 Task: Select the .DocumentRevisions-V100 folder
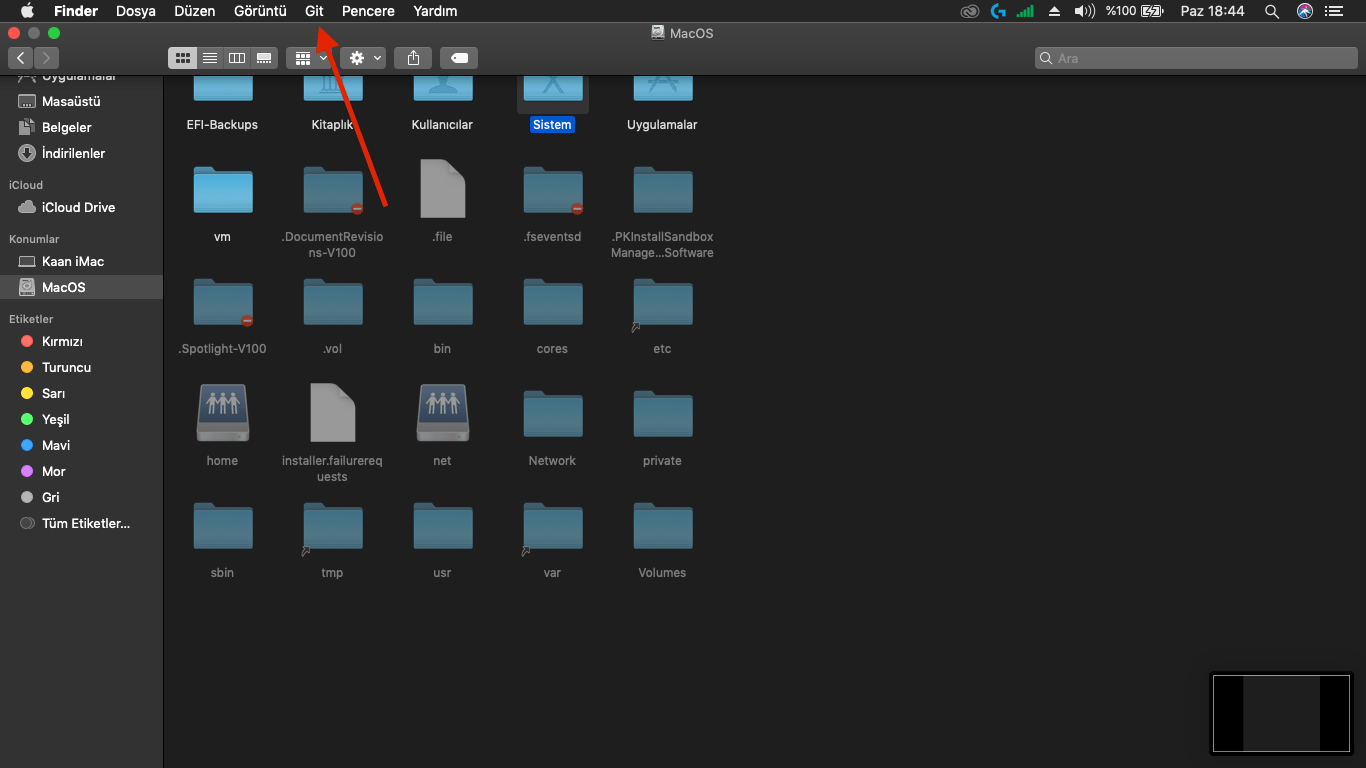332,208
